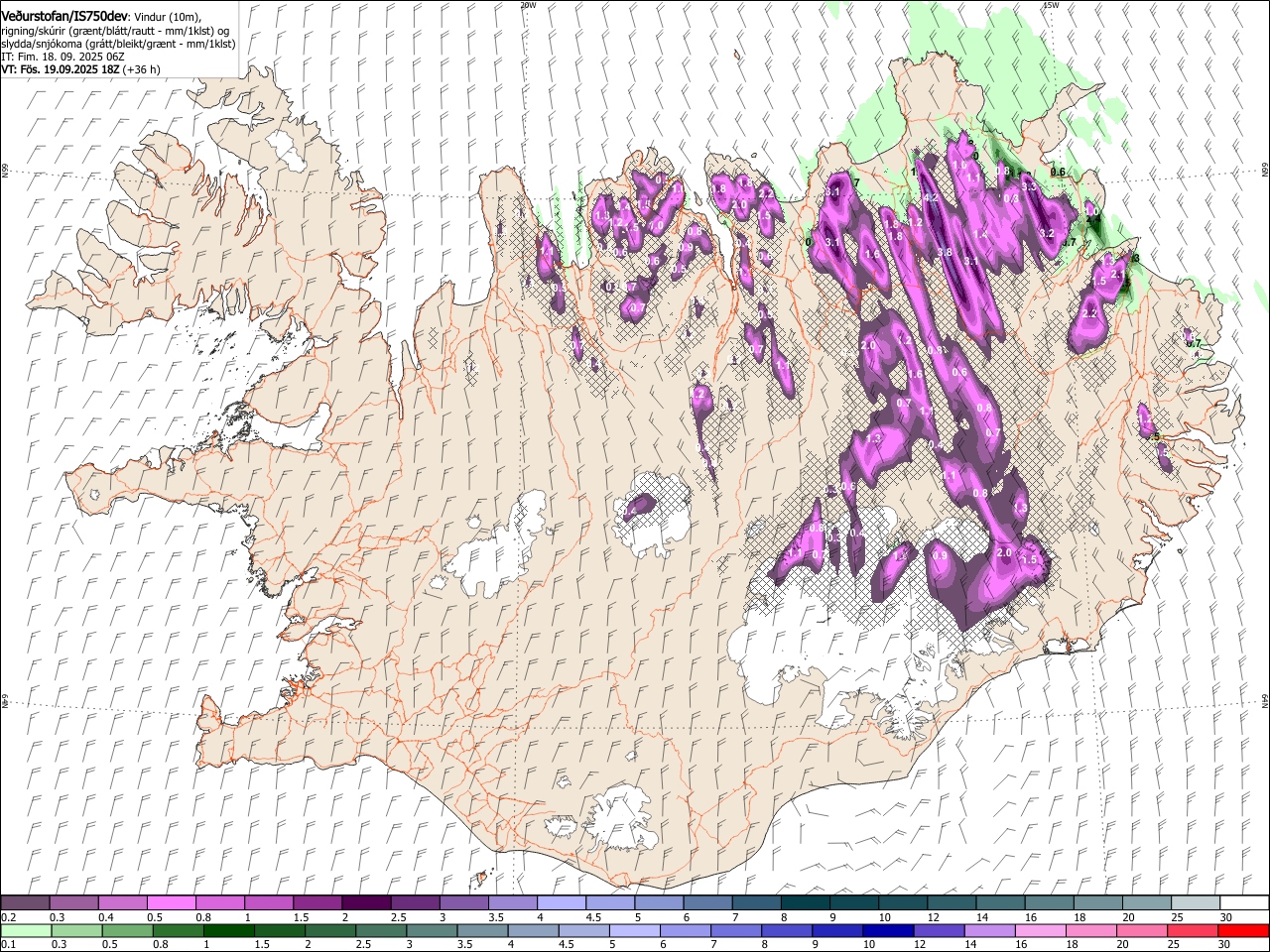1270x952 pixels.
Task: Click the 'VT: Fös. 19.09.2025 18Z (+36 h)' line
Action: pyautogui.click(x=80, y=69)
